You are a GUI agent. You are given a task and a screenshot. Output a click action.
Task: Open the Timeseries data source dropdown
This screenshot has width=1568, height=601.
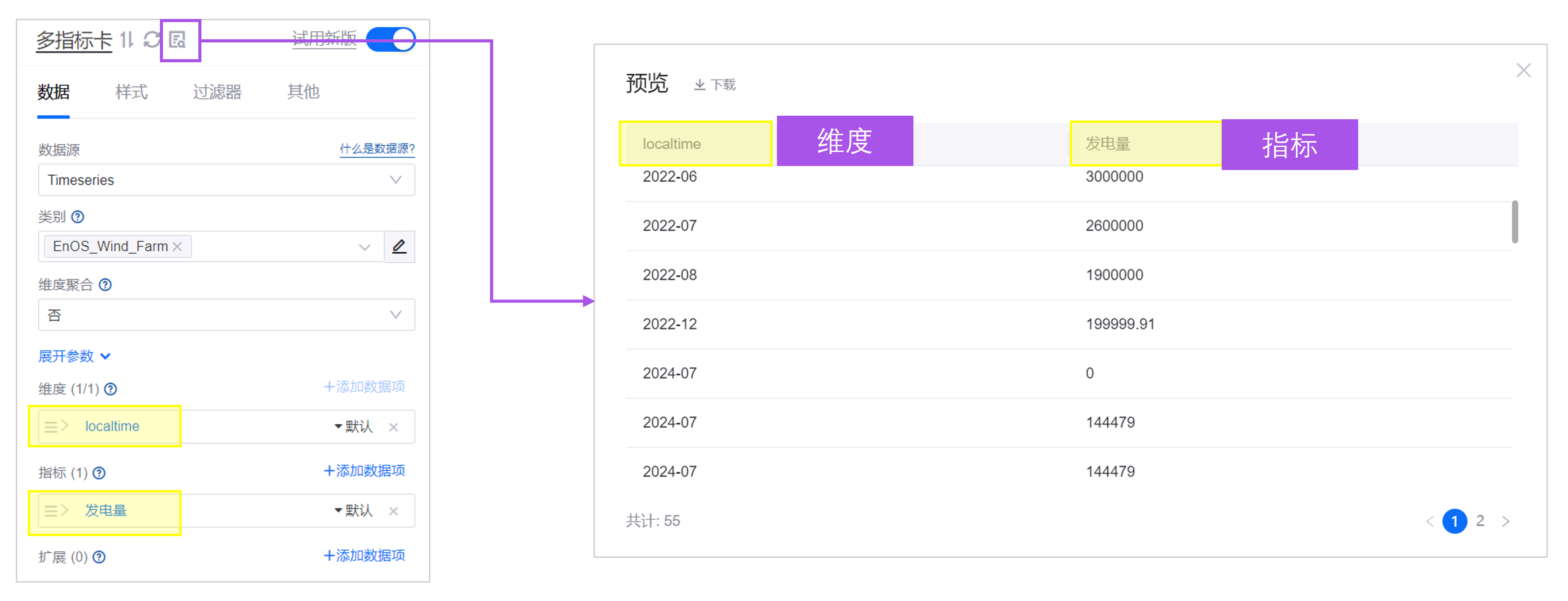click(x=227, y=180)
